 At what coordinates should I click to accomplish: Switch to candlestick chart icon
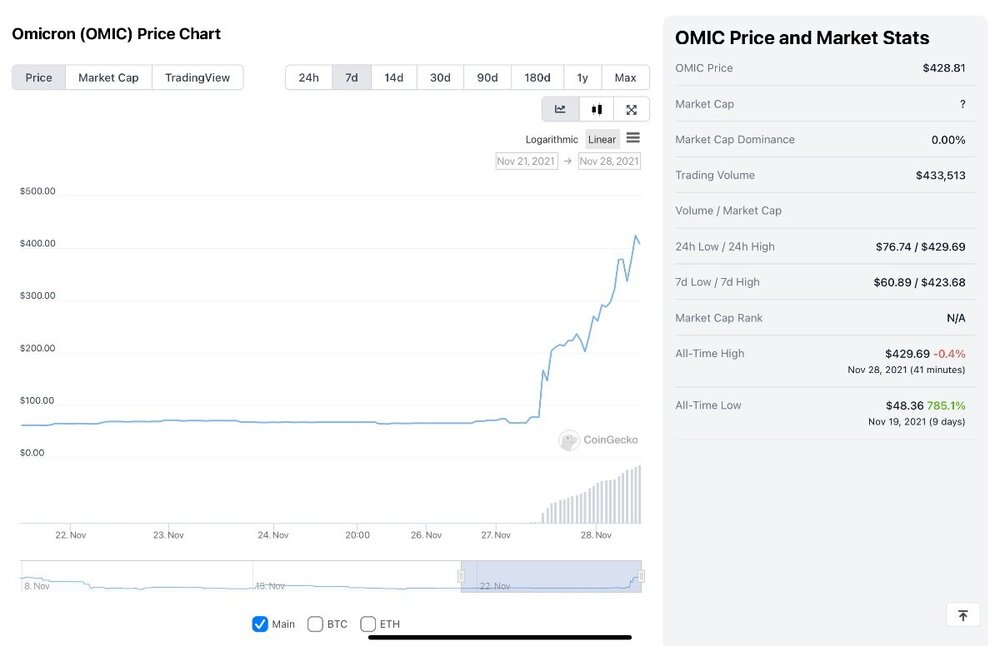(x=596, y=109)
